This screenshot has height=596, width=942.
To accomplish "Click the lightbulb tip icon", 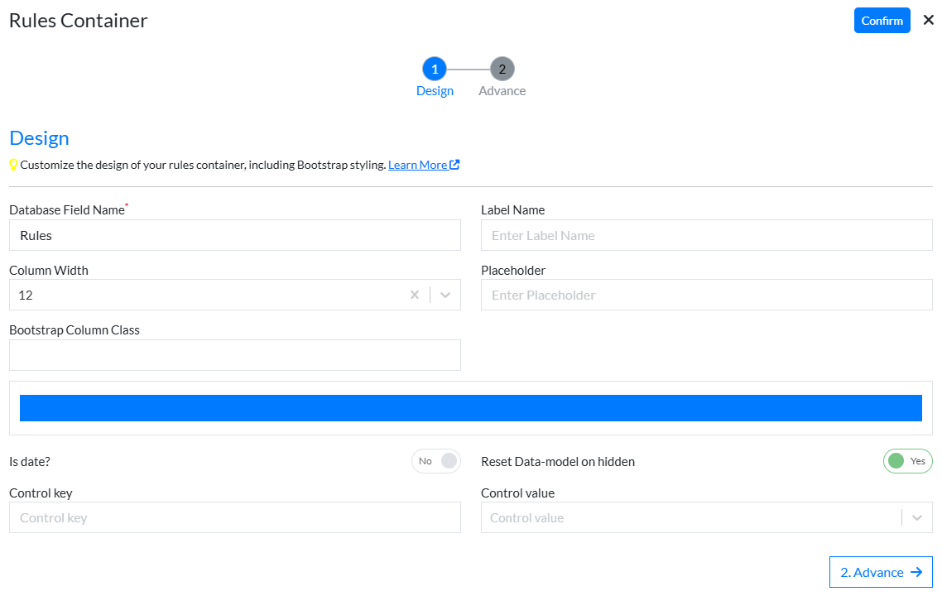I will click(x=14, y=165).
